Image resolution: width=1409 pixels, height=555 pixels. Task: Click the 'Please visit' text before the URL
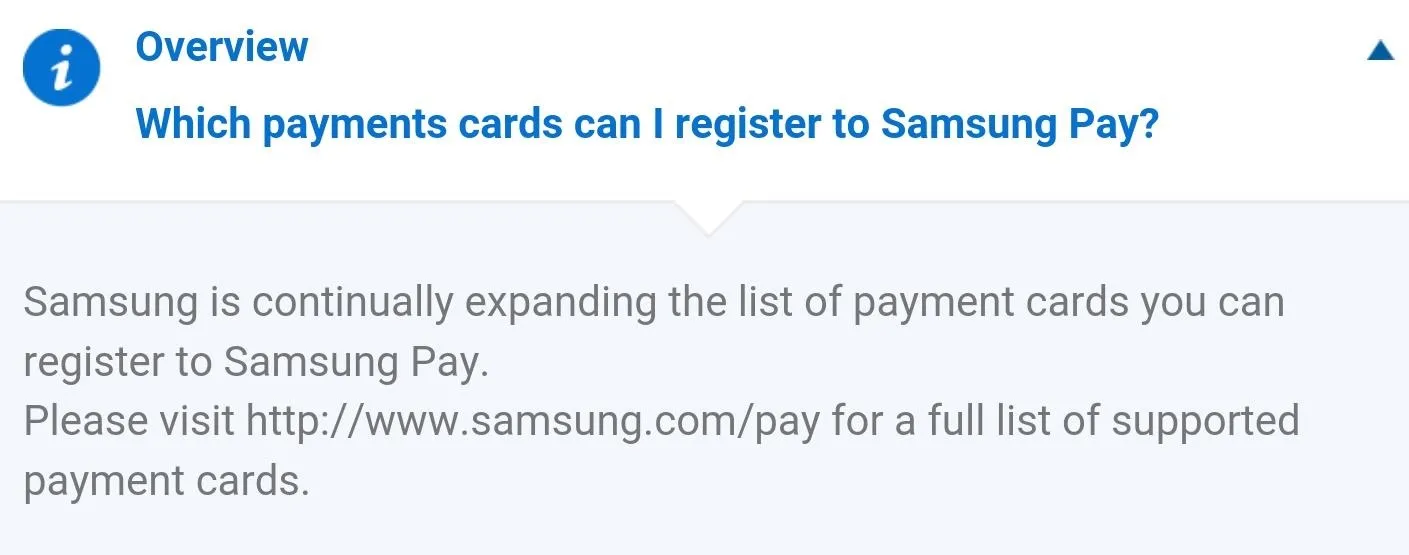[130, 421]
